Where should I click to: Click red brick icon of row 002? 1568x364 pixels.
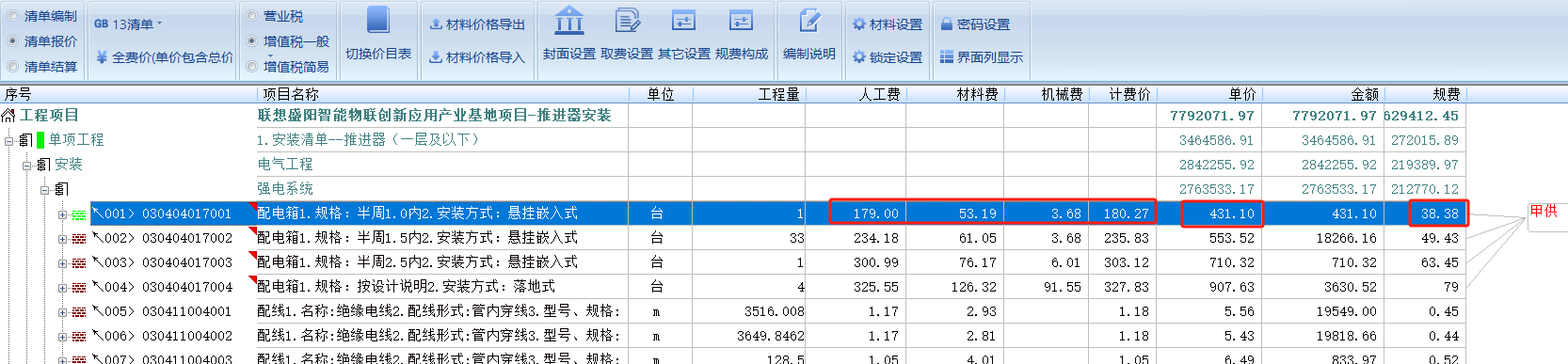coord(79,239)
